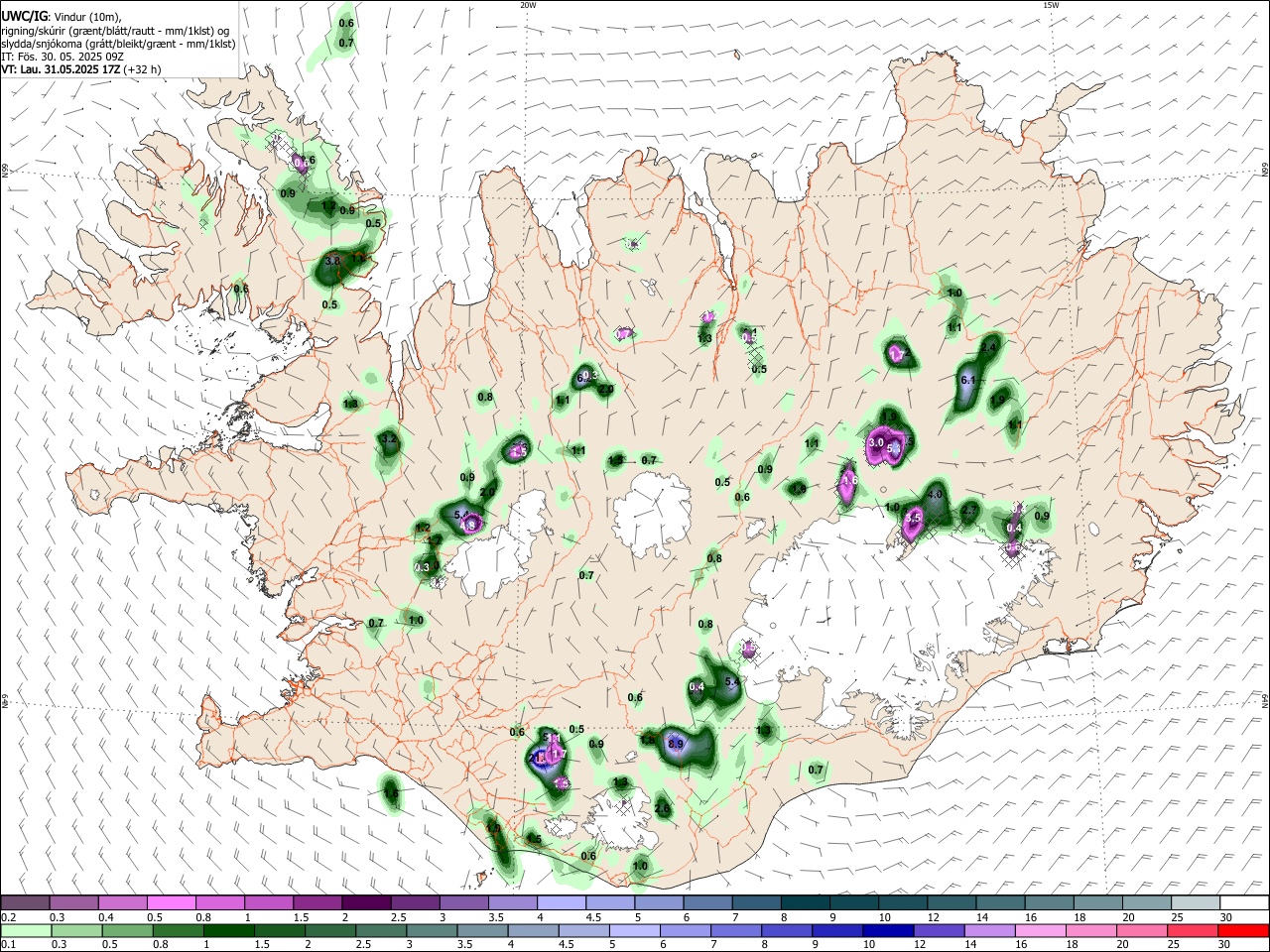The image size is (1270, 952).
Task: Click the 'UWC/IG: Vindur (10m)' title text
Action: [x=62, y=17]
